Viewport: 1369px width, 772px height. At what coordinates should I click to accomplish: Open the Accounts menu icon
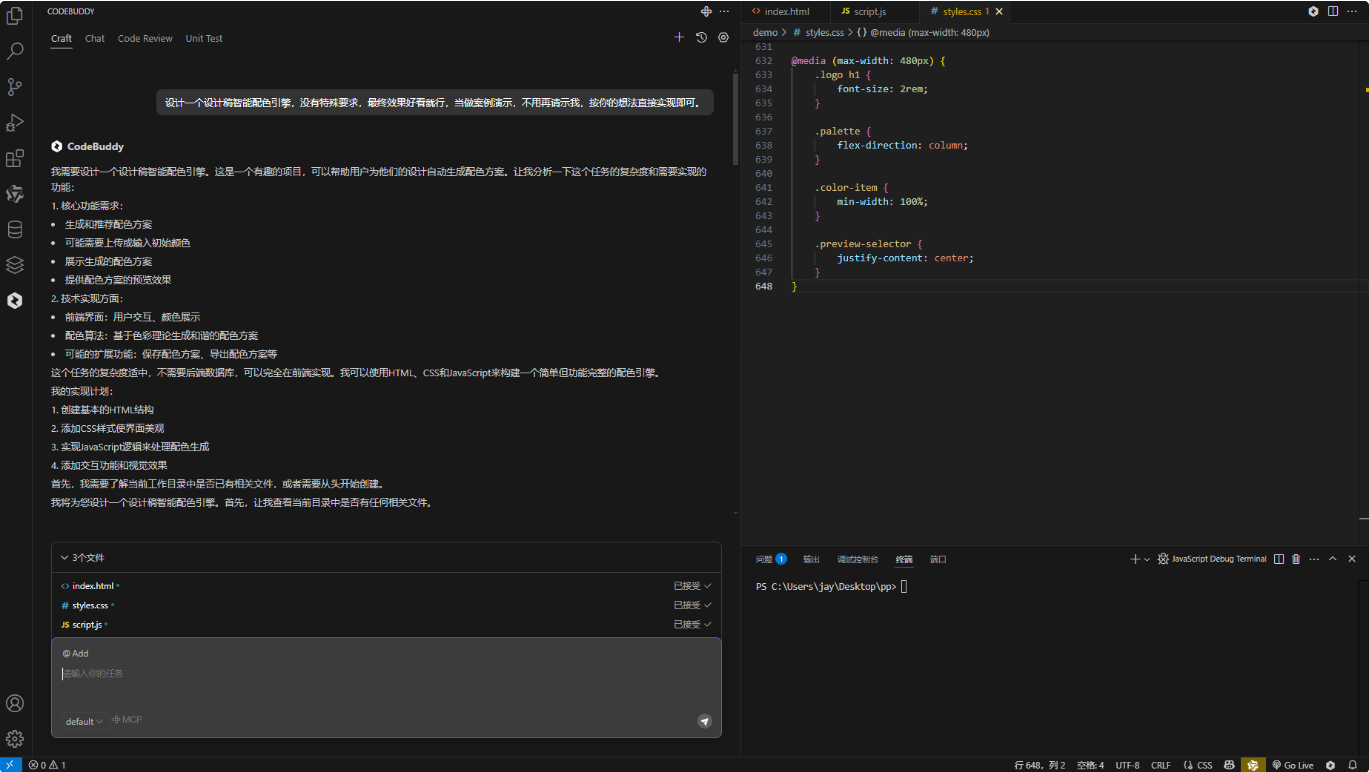pyautogui.click(x=15, y=704)
